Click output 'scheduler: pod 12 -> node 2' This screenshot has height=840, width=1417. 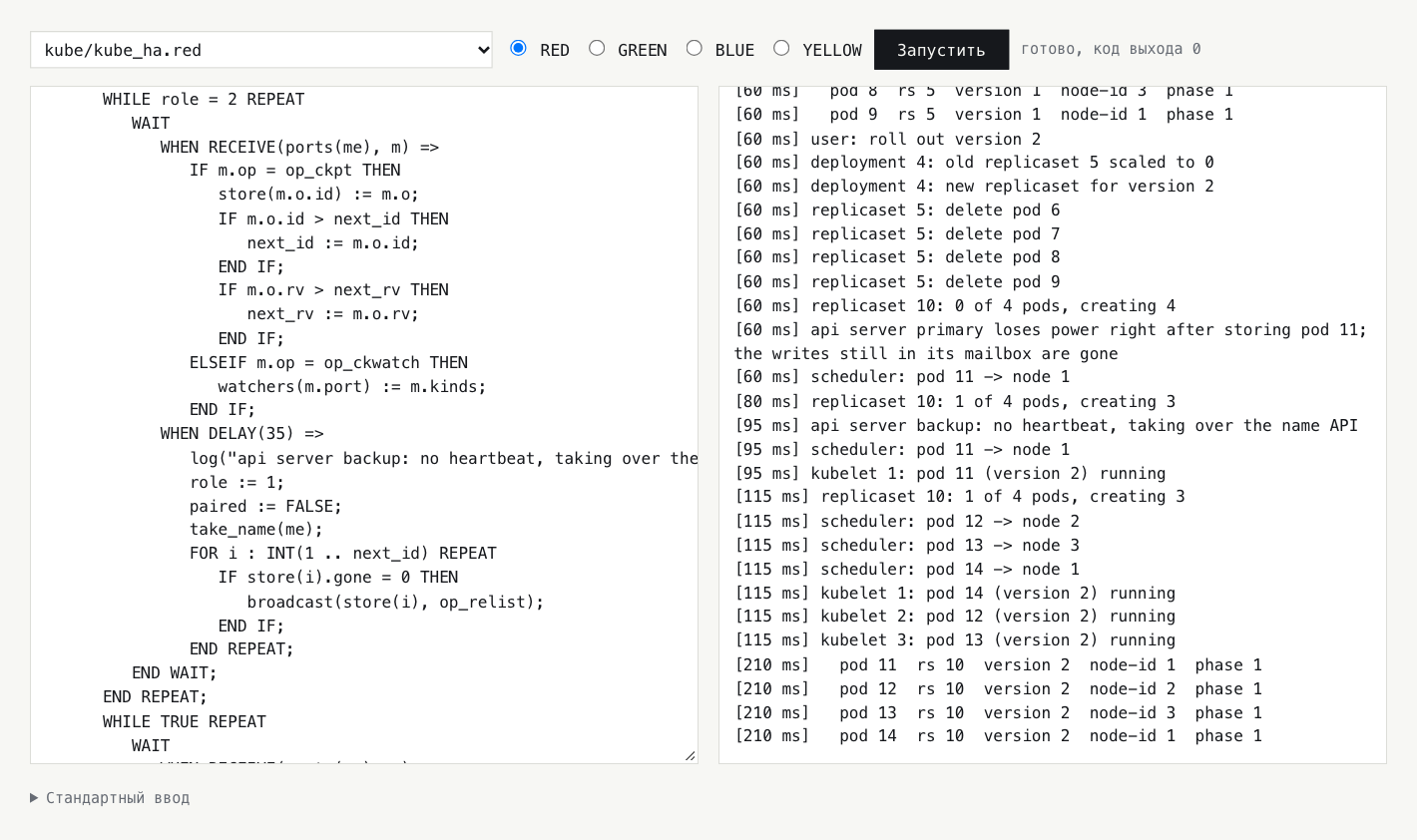[907, 522]
